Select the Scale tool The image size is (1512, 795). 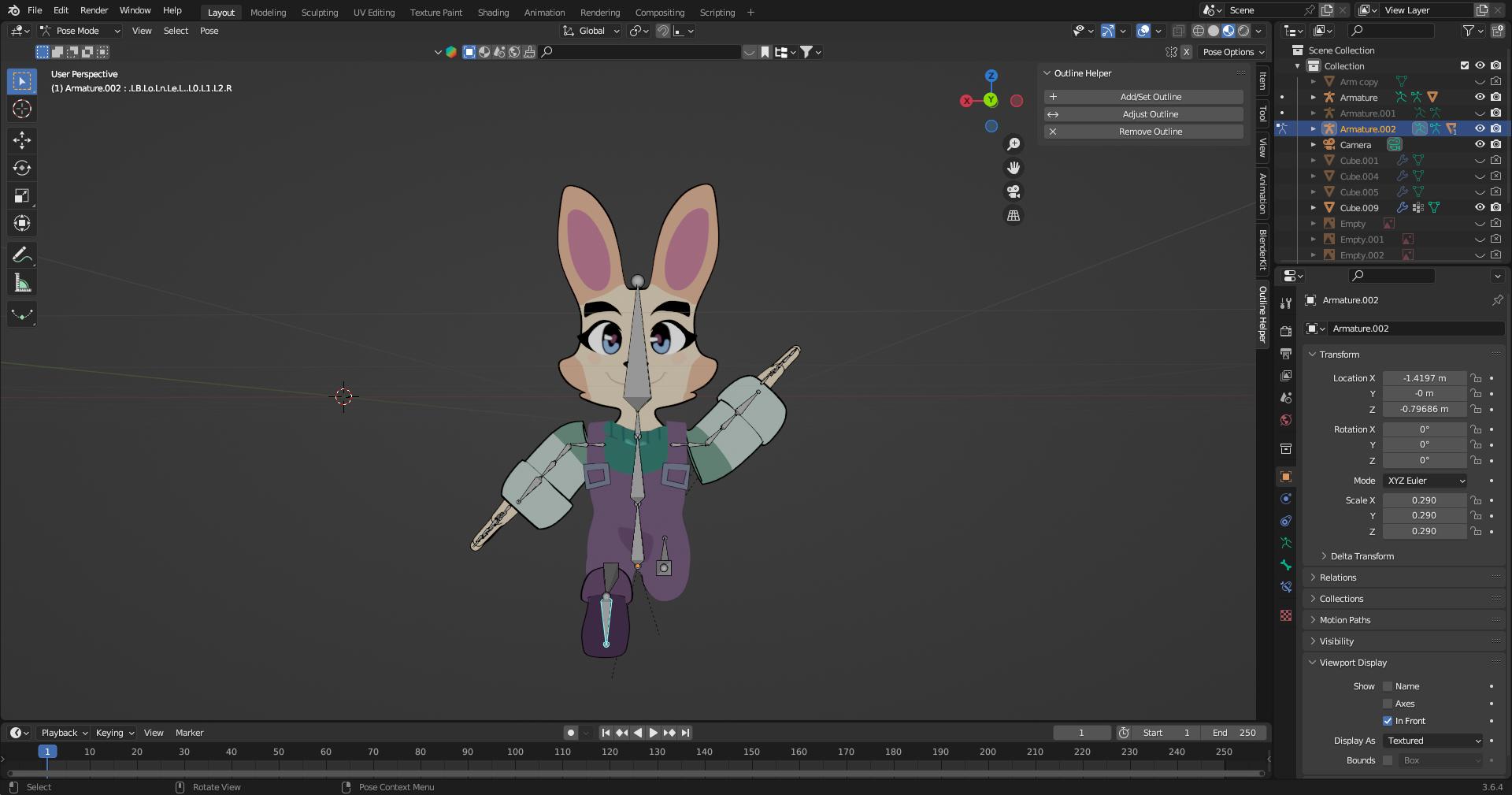(x=22, y=195)
